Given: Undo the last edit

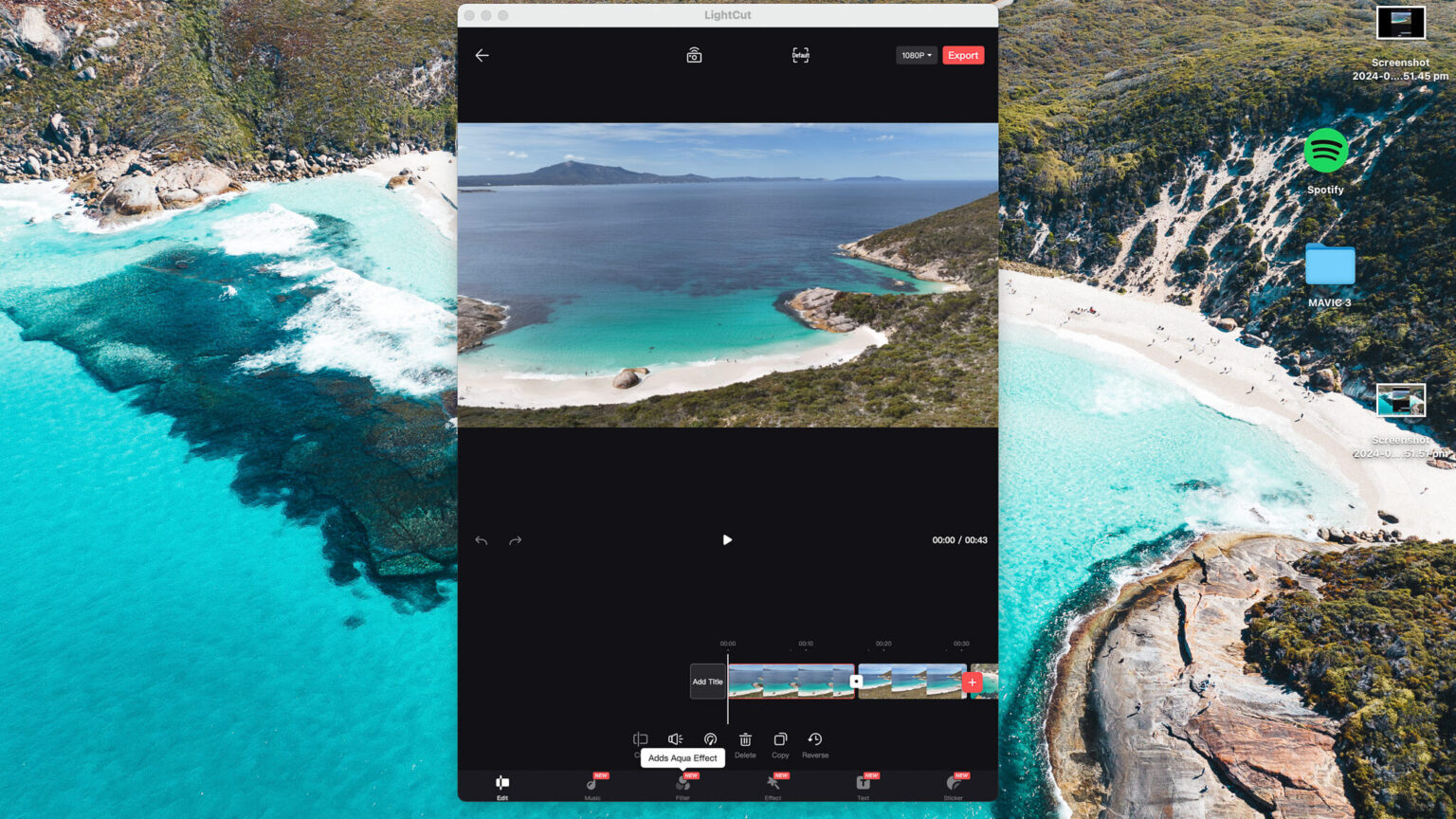Looking at the screenshot, I should coord(481,539).
